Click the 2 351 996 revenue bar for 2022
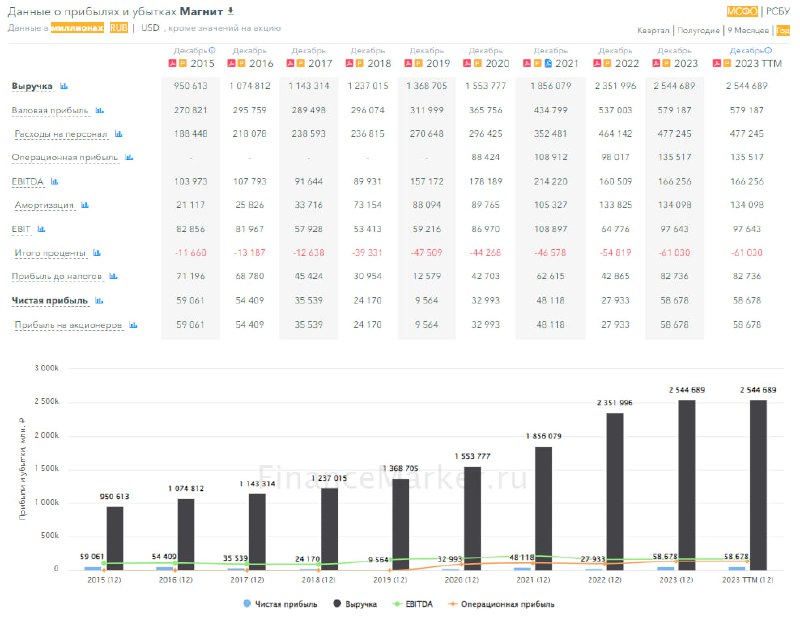 pos(615,491)
